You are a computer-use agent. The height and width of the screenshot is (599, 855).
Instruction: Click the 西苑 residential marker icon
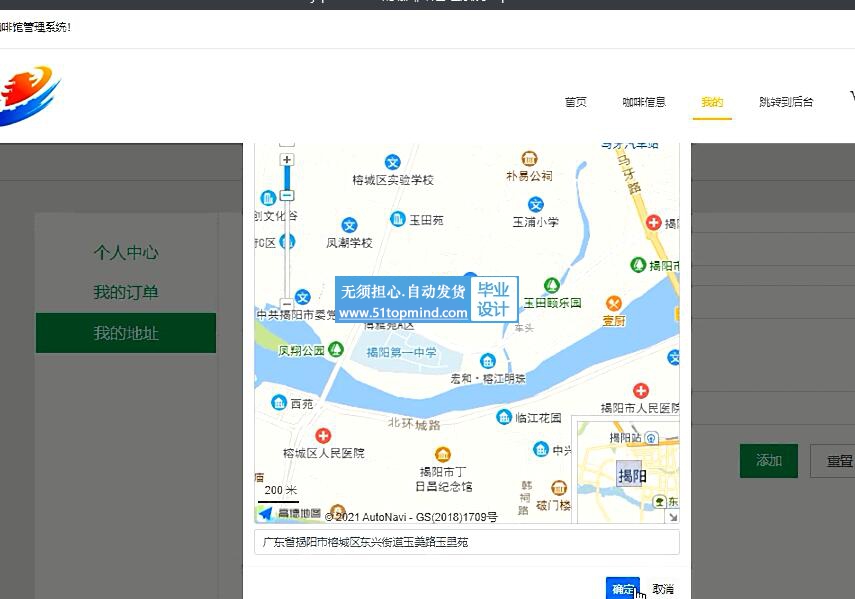[x=279, y=403]
